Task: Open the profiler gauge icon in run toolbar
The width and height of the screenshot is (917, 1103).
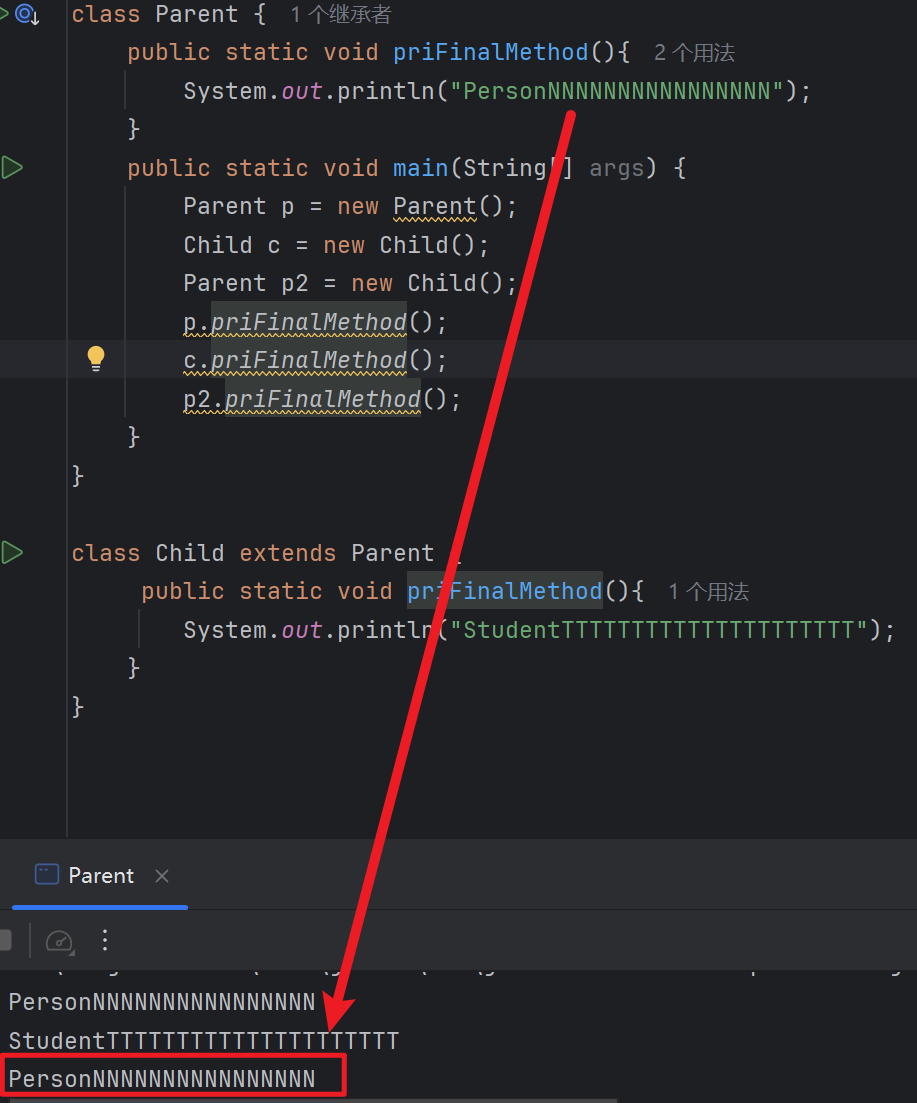Action: point(60,940)
